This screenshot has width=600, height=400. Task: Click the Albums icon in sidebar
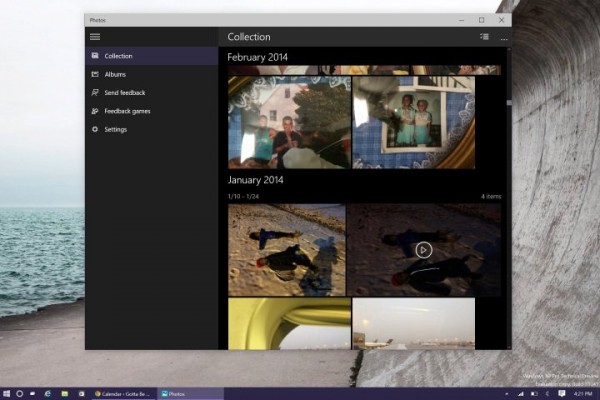pyautogui.click(x=95, y=74)
